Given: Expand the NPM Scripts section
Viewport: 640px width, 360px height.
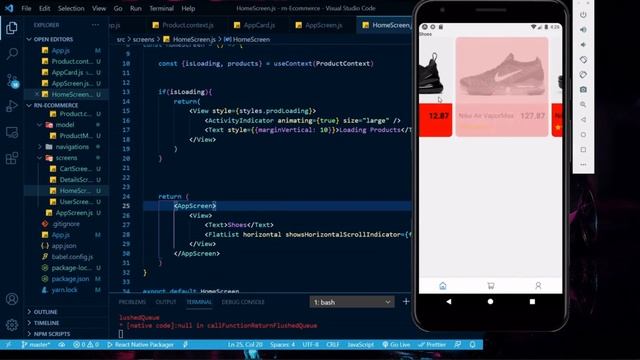Looking at the screenshot, I should coord(51,334).
